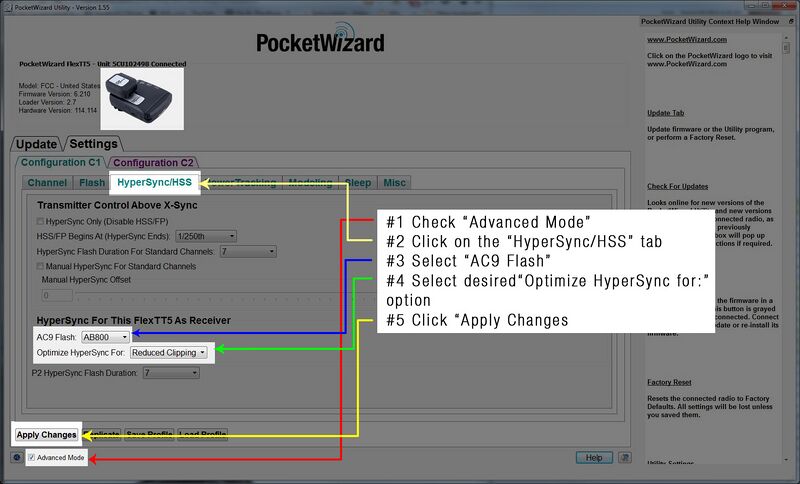The image size is (800, 484).
Task: Click the Context Help Window title text
Action: point(710,21)
